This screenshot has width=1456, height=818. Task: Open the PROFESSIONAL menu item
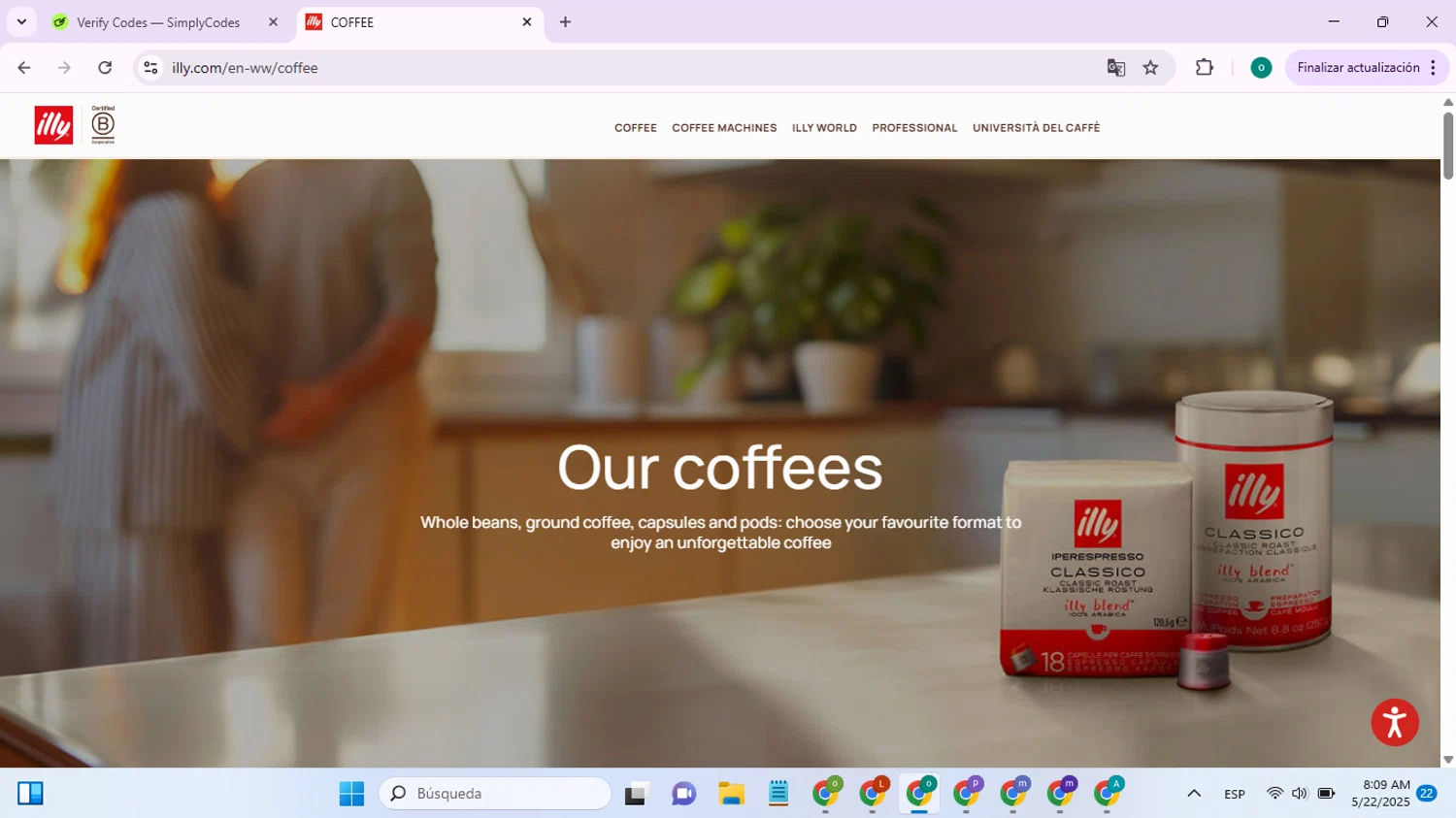(x=914, y=128)
